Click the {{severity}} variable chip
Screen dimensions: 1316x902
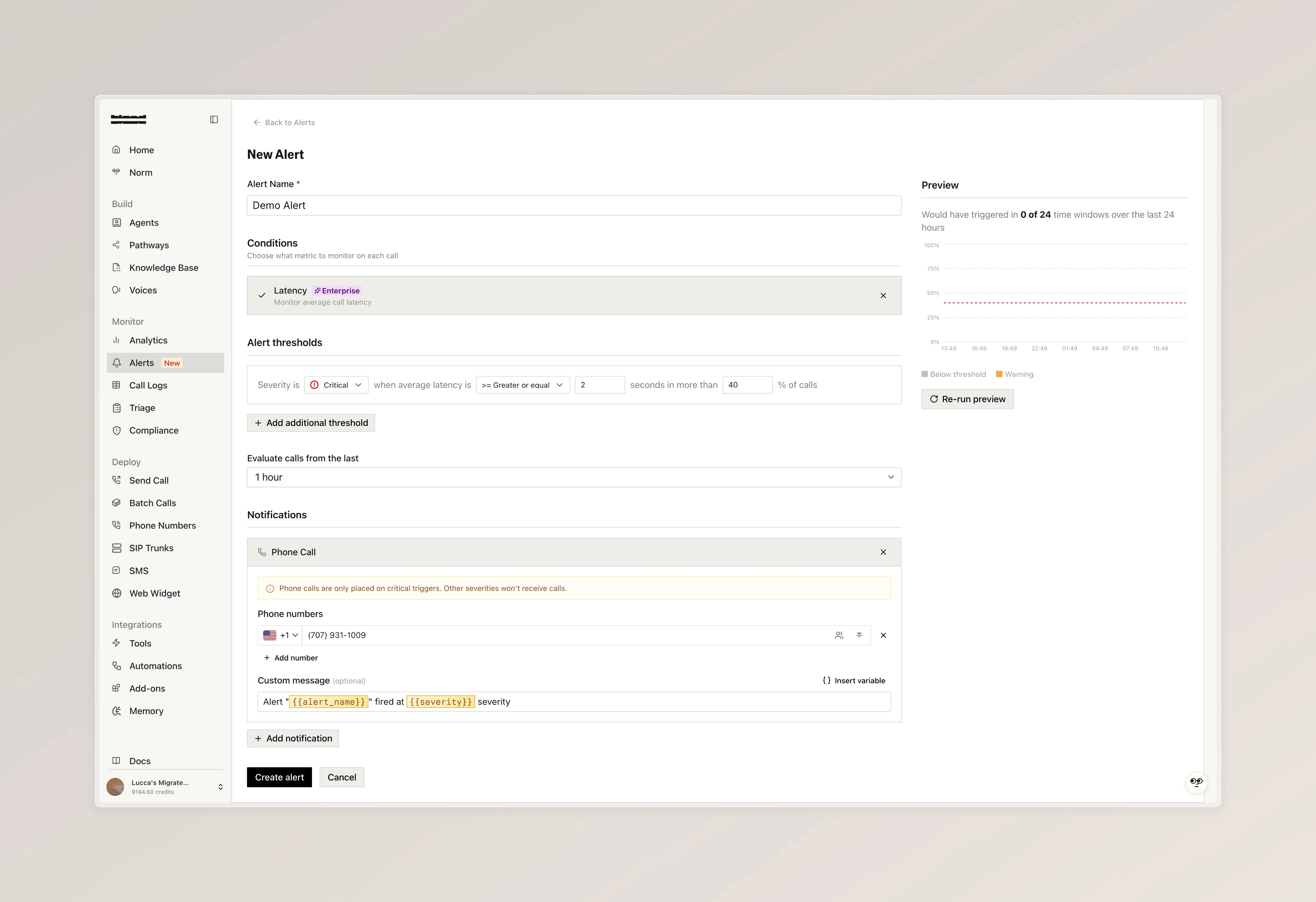[440, 702]
